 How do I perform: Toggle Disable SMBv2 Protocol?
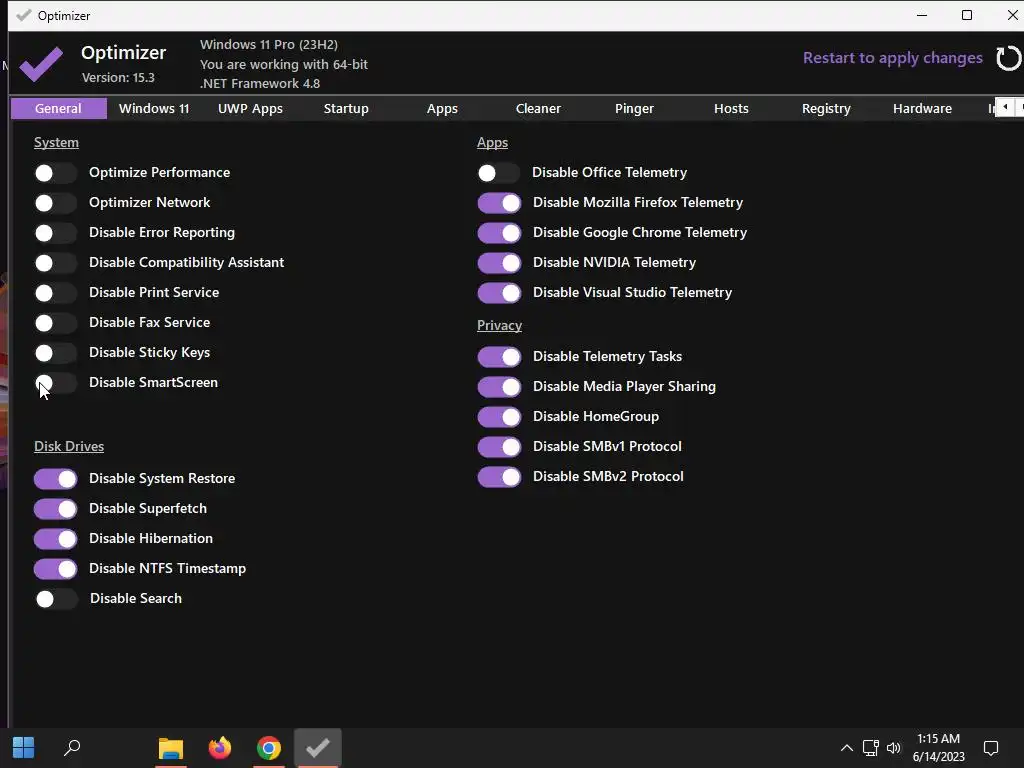(499, 477)
